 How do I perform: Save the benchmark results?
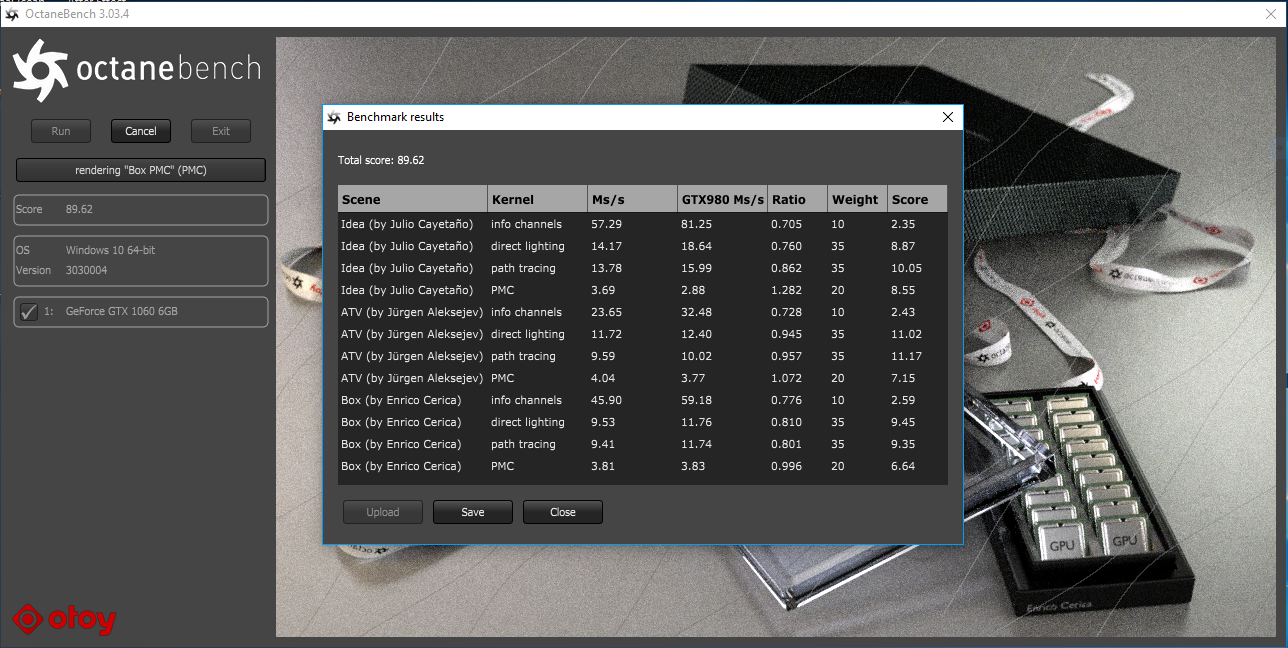tap(473, 512)
